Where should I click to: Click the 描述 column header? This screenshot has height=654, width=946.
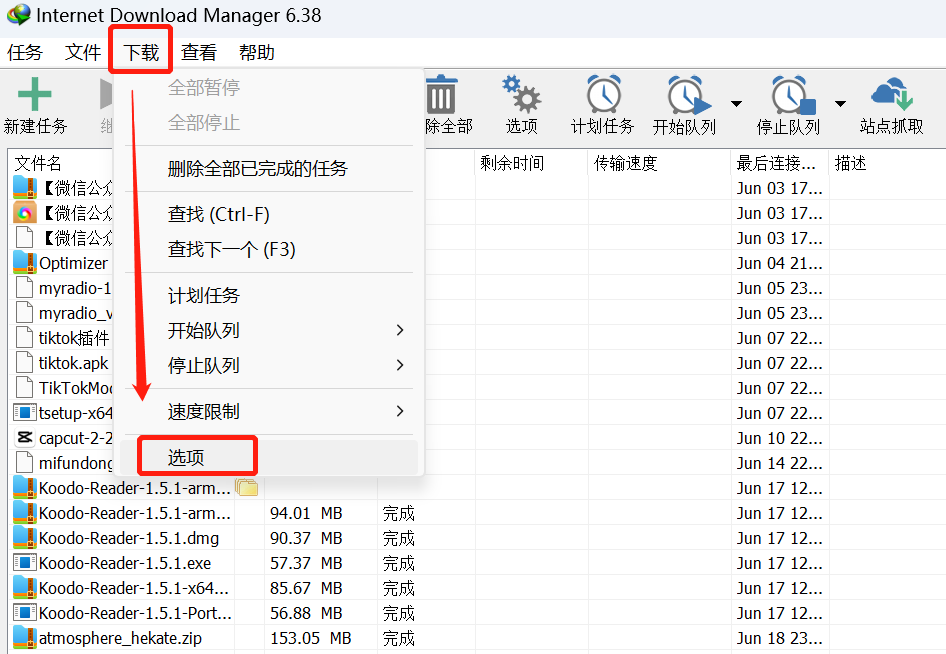tap(851, 163)
